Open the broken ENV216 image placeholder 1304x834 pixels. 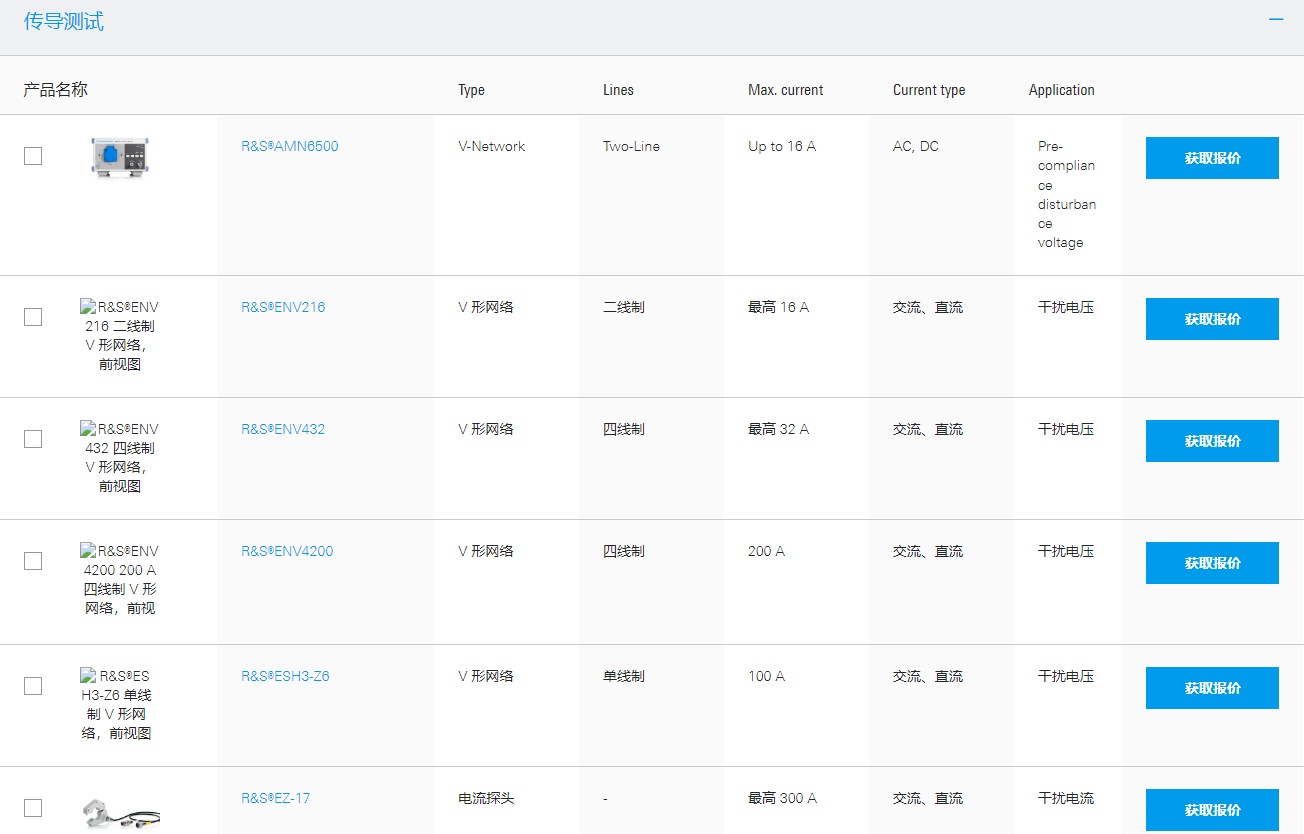click(x=120, y=335)
